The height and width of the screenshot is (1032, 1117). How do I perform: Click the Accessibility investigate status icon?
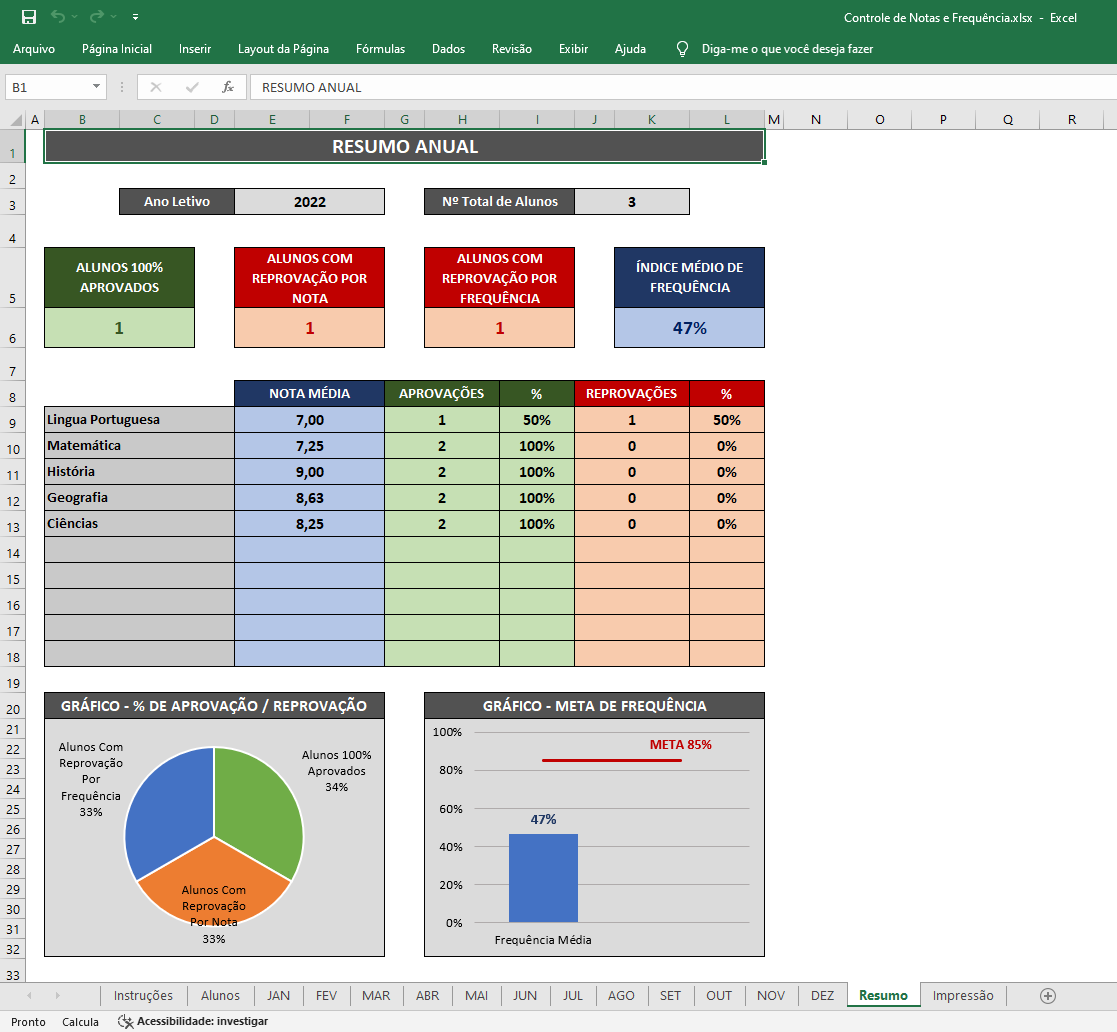tap(125, 1021)
